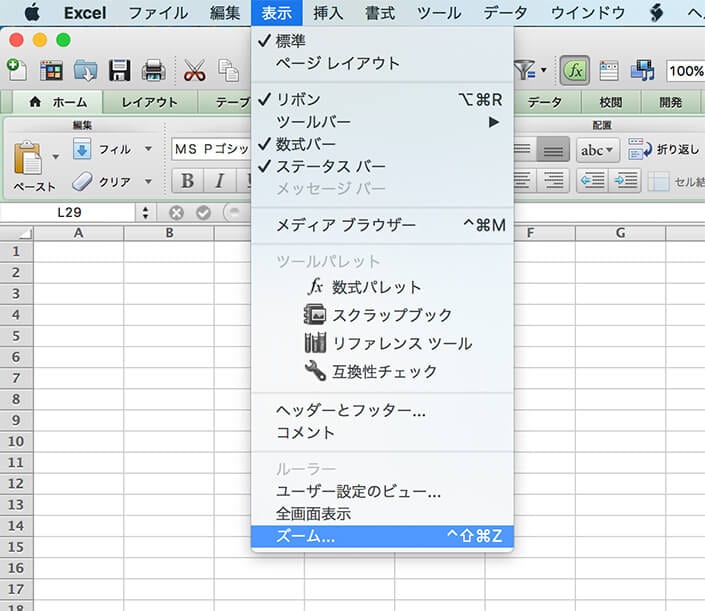
Task: Click the merge cells icon
Action: coord(659,182)
